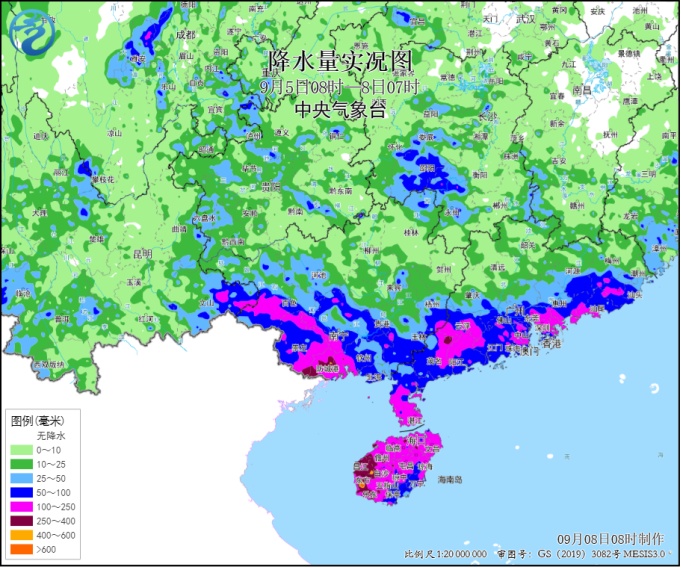
Task: Pick the maroon 250~400 legend swatch
Action: pos(20,521)
